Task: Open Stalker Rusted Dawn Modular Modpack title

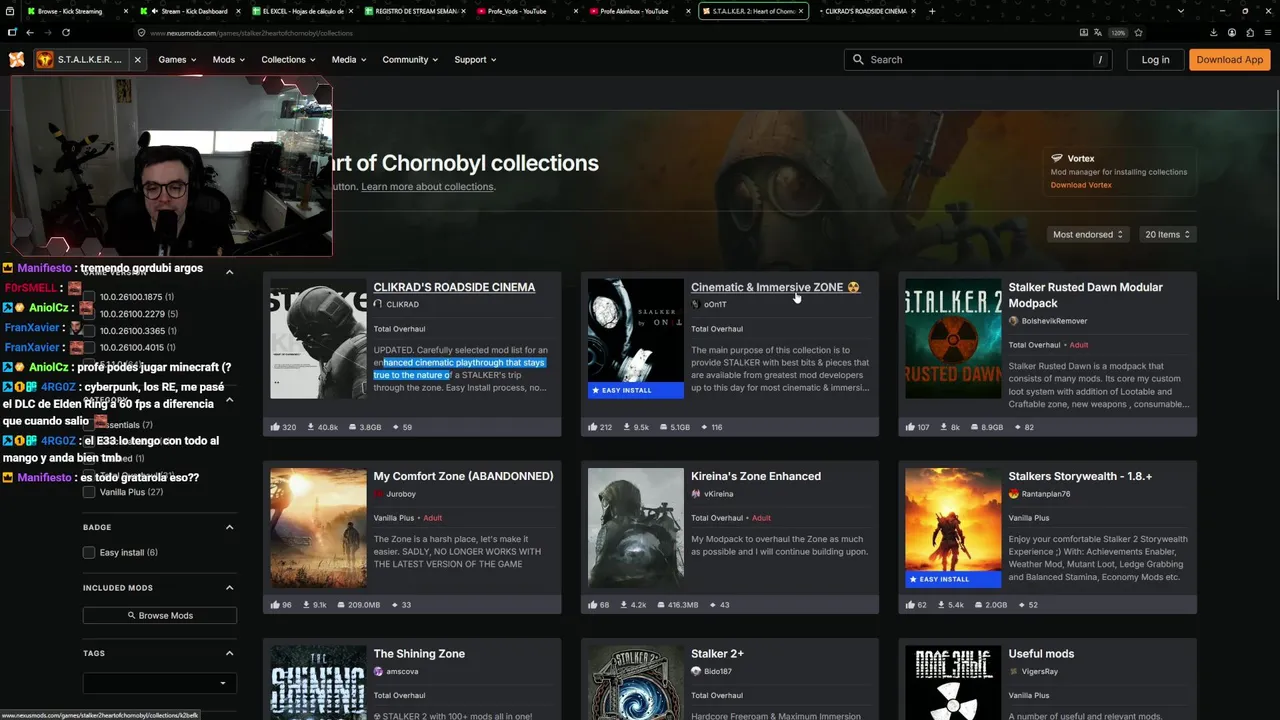Action: 1085,295
